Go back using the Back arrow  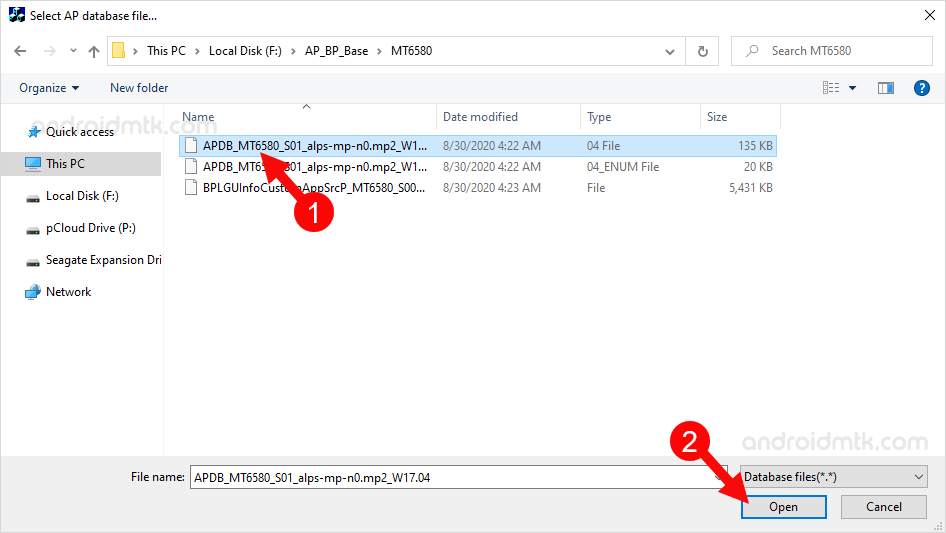[20, 51]
